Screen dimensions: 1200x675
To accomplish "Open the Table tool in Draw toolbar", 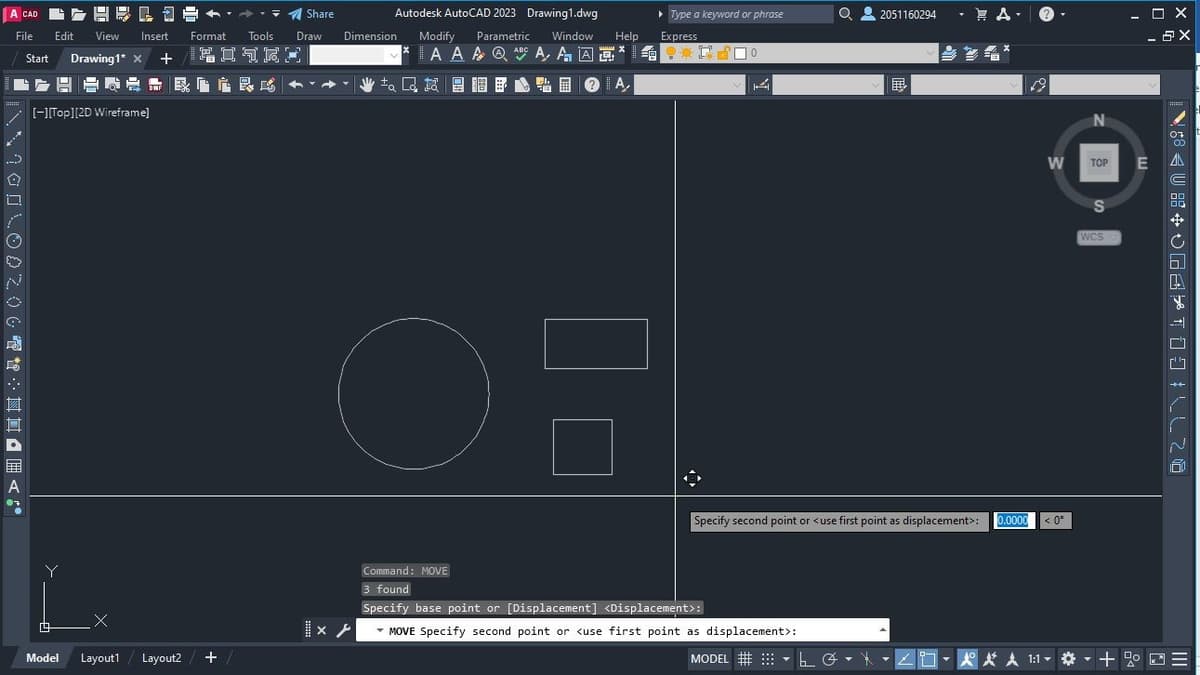I will pos(14,466).
